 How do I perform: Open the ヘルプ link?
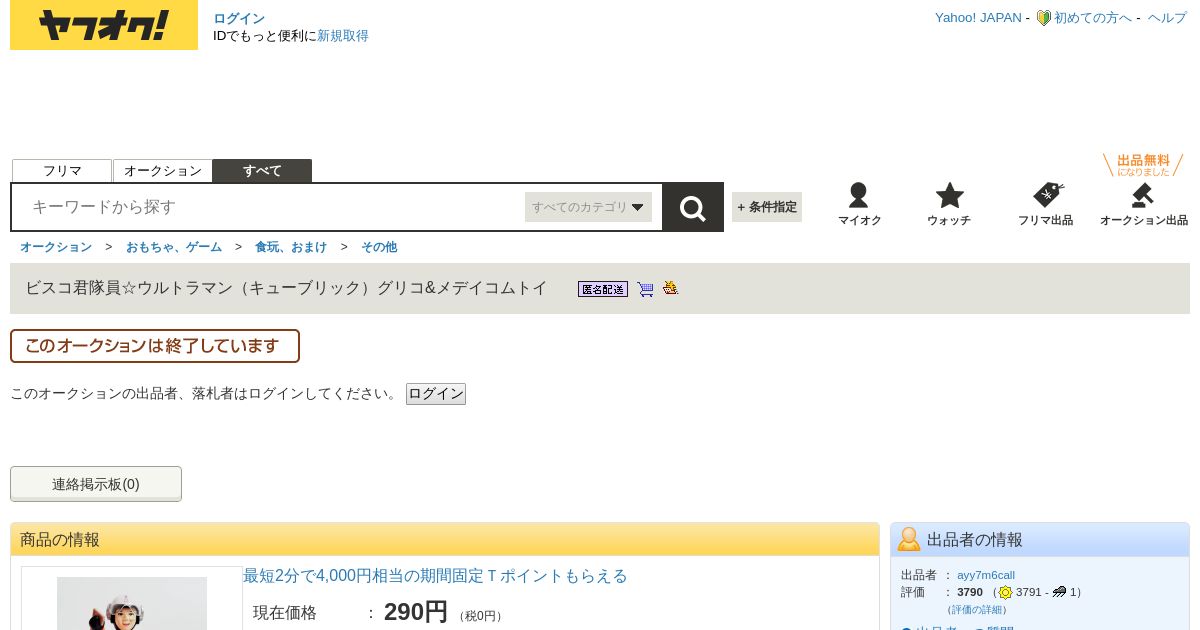point(1167,18)
